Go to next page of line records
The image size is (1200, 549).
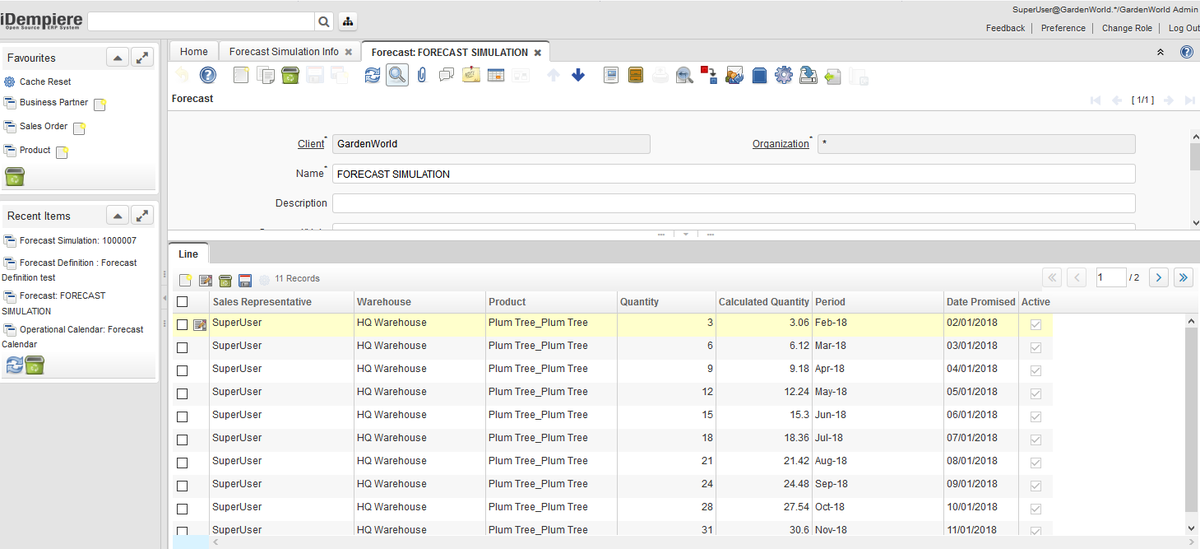pyautogui.click(x=1158, y=277)
